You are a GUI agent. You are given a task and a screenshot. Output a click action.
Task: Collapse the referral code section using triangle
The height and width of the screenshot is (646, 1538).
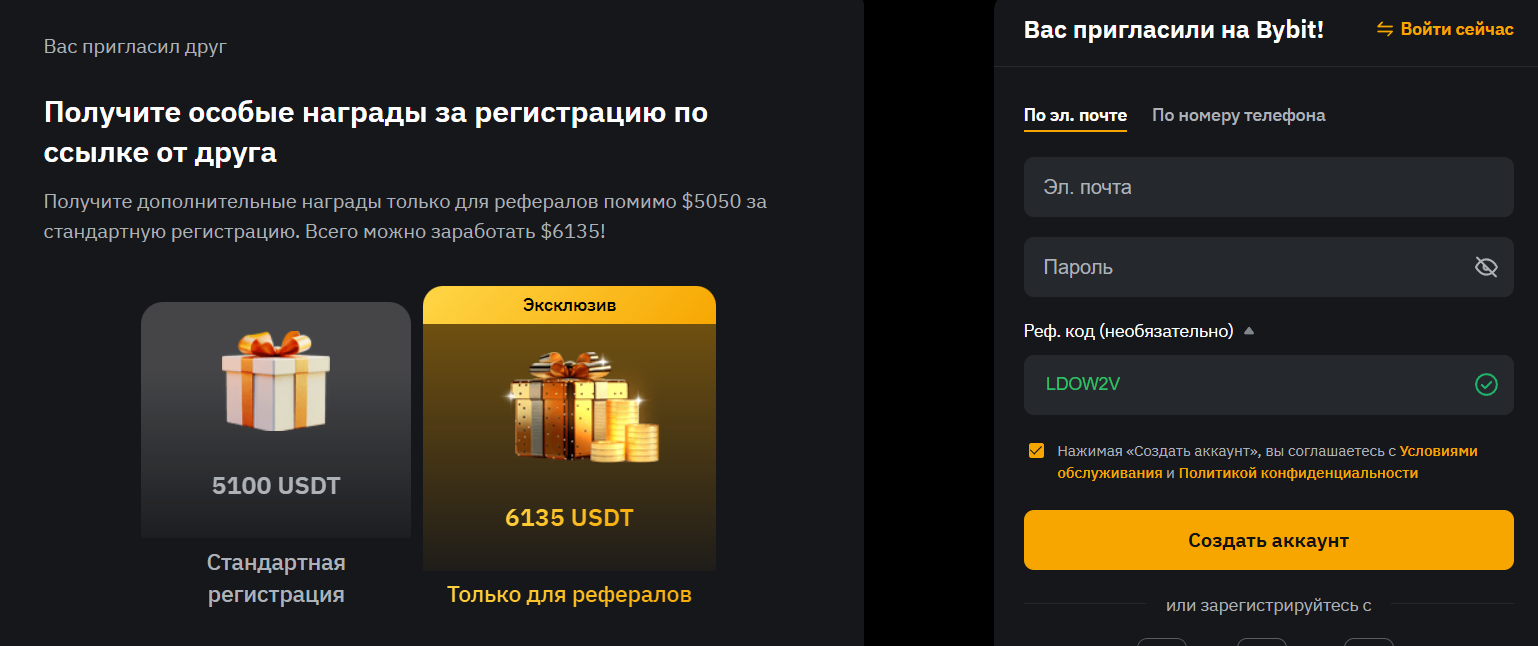coord(1248,331)
